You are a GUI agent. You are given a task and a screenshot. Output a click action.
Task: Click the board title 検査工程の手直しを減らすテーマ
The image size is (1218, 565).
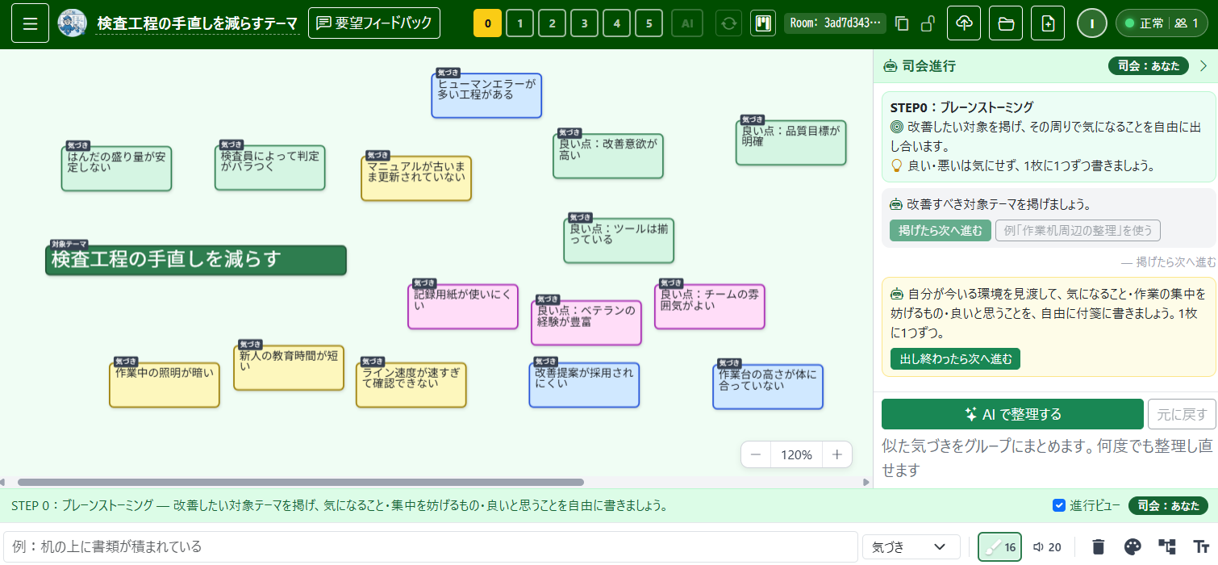pos(197,23)
